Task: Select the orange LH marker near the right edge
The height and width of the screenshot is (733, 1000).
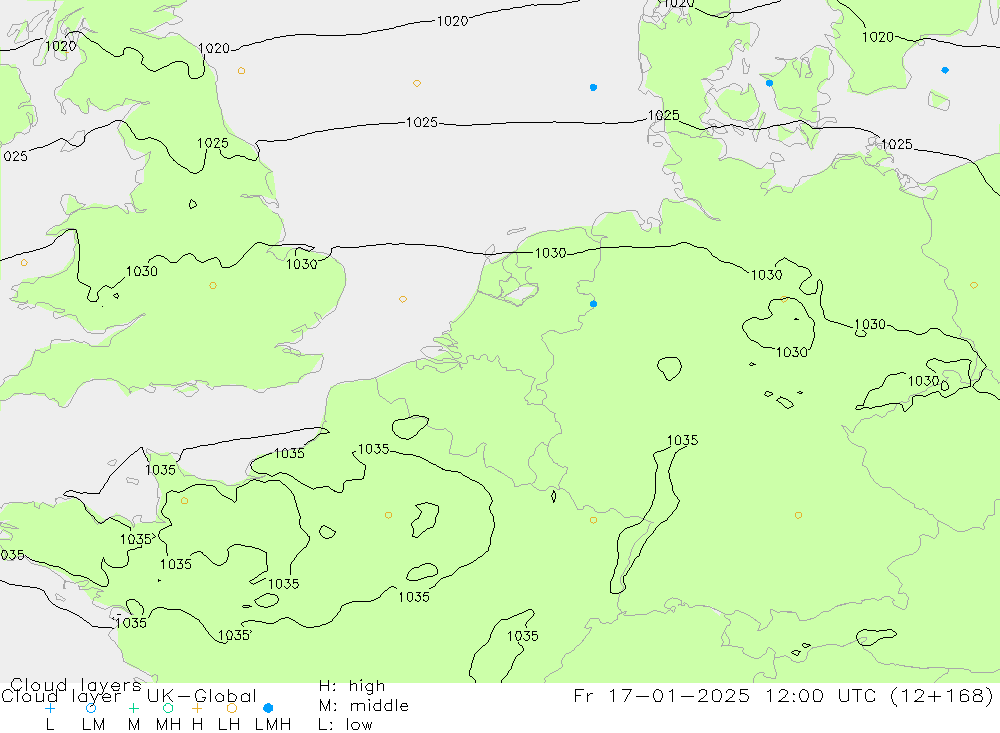Action: tap(973, 285)
